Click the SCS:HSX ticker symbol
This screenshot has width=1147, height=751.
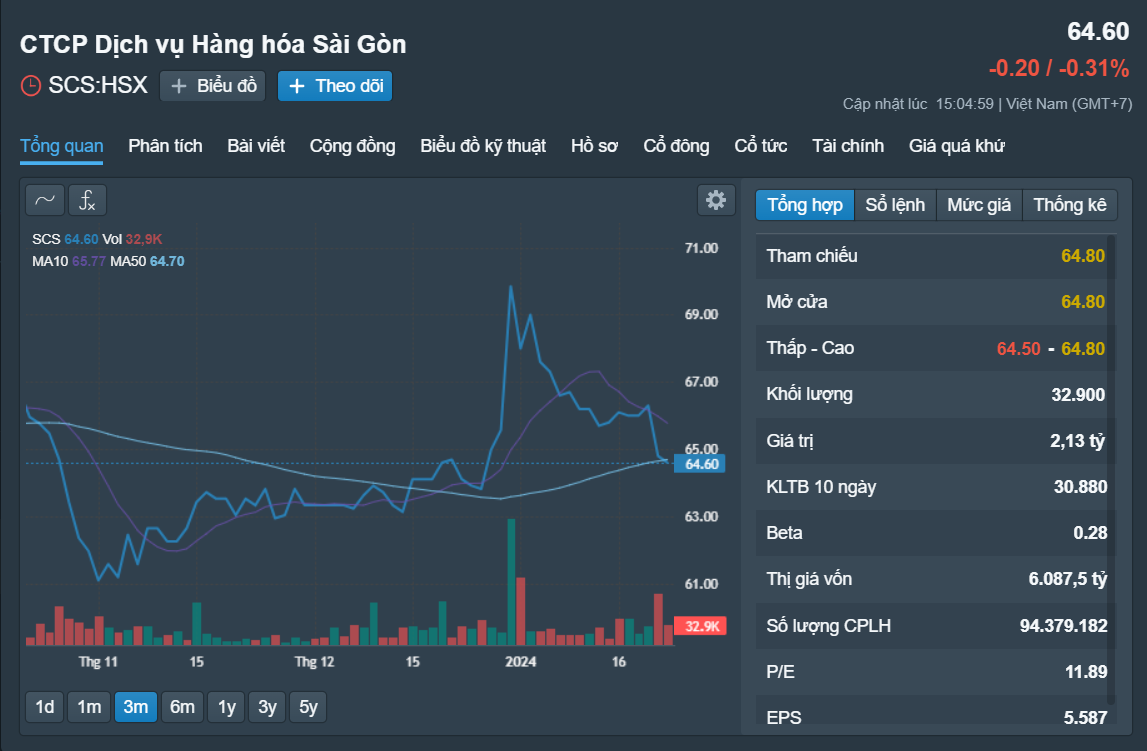[98, 86]
